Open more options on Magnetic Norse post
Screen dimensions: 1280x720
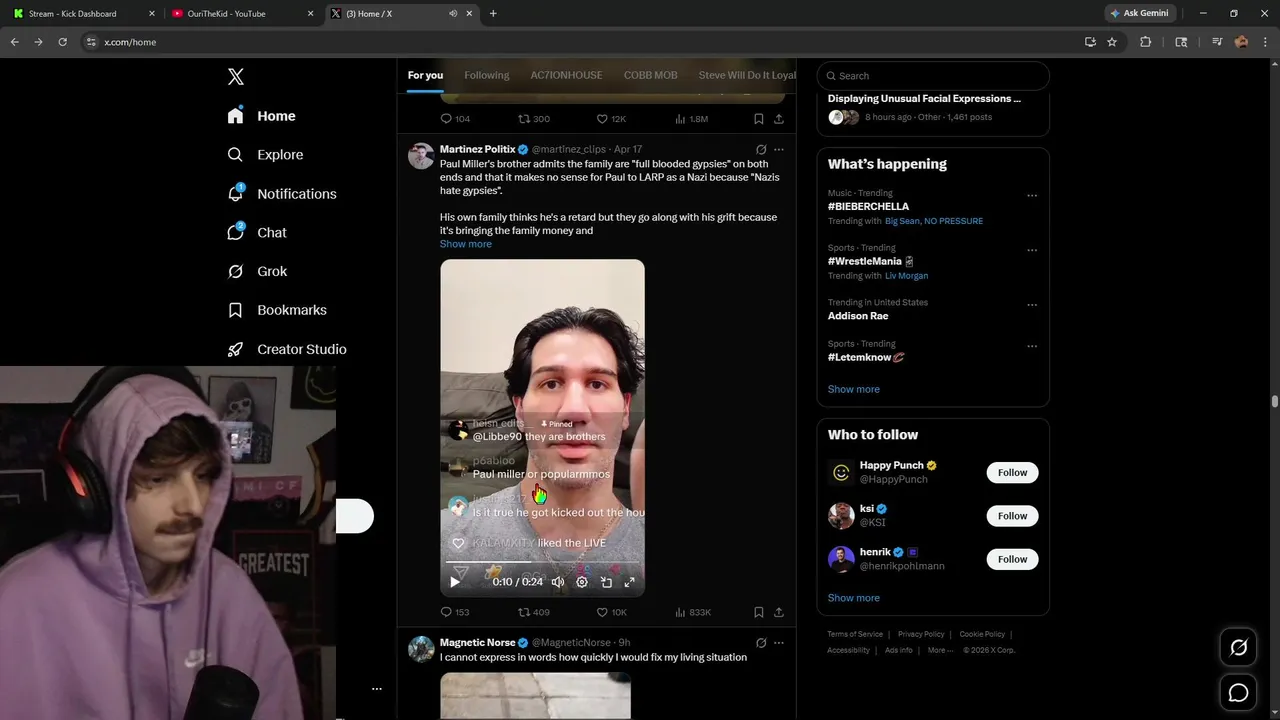[779, 643]
